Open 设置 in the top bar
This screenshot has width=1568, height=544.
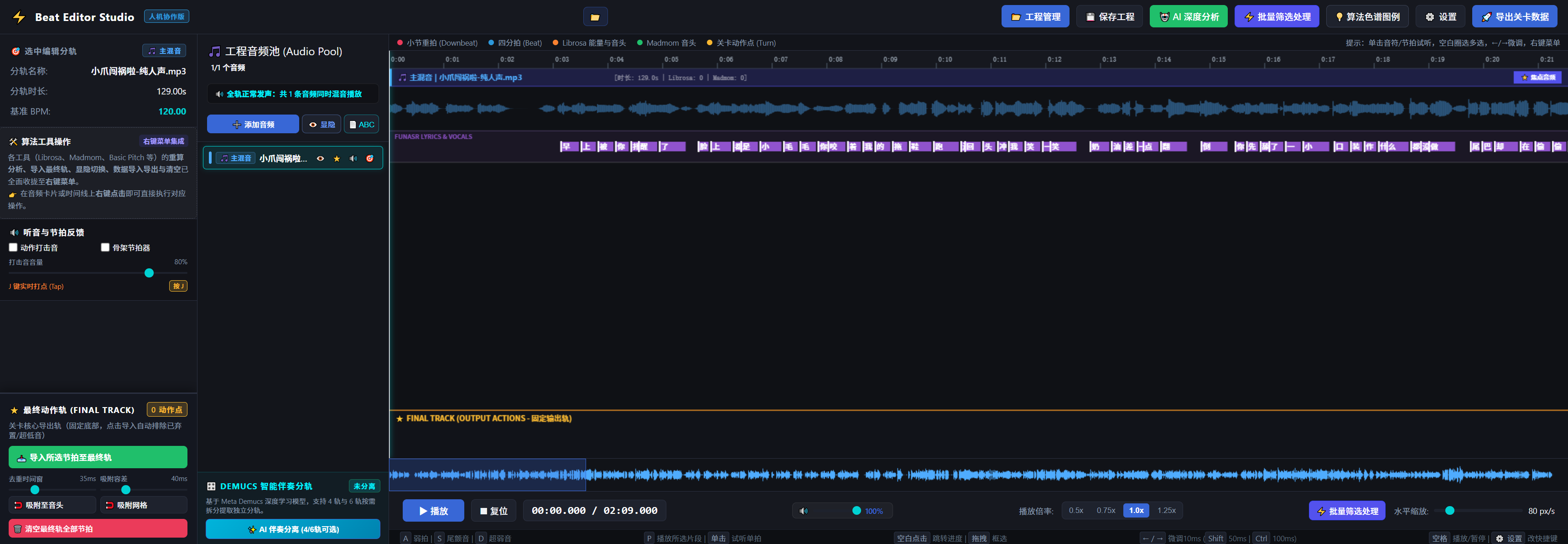(x=1441, y=16)
